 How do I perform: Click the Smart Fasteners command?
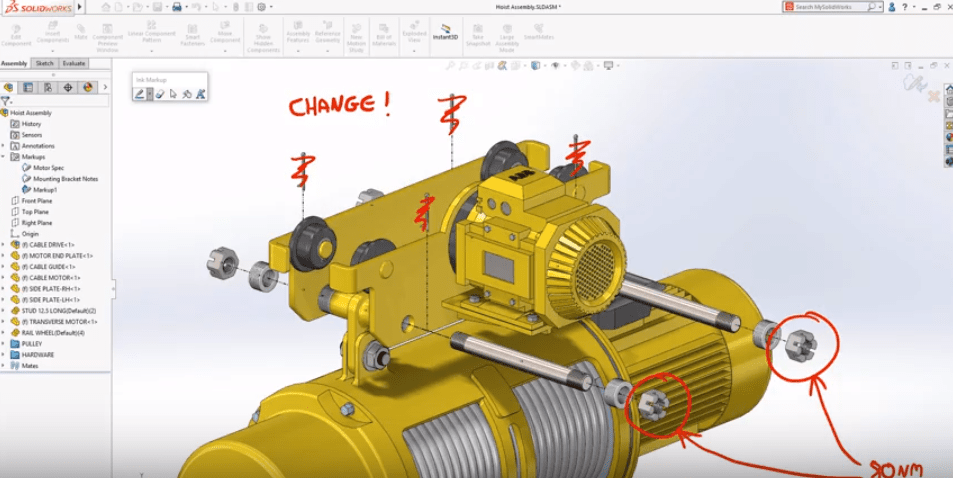pyautogui.click(x=193, y=35)
